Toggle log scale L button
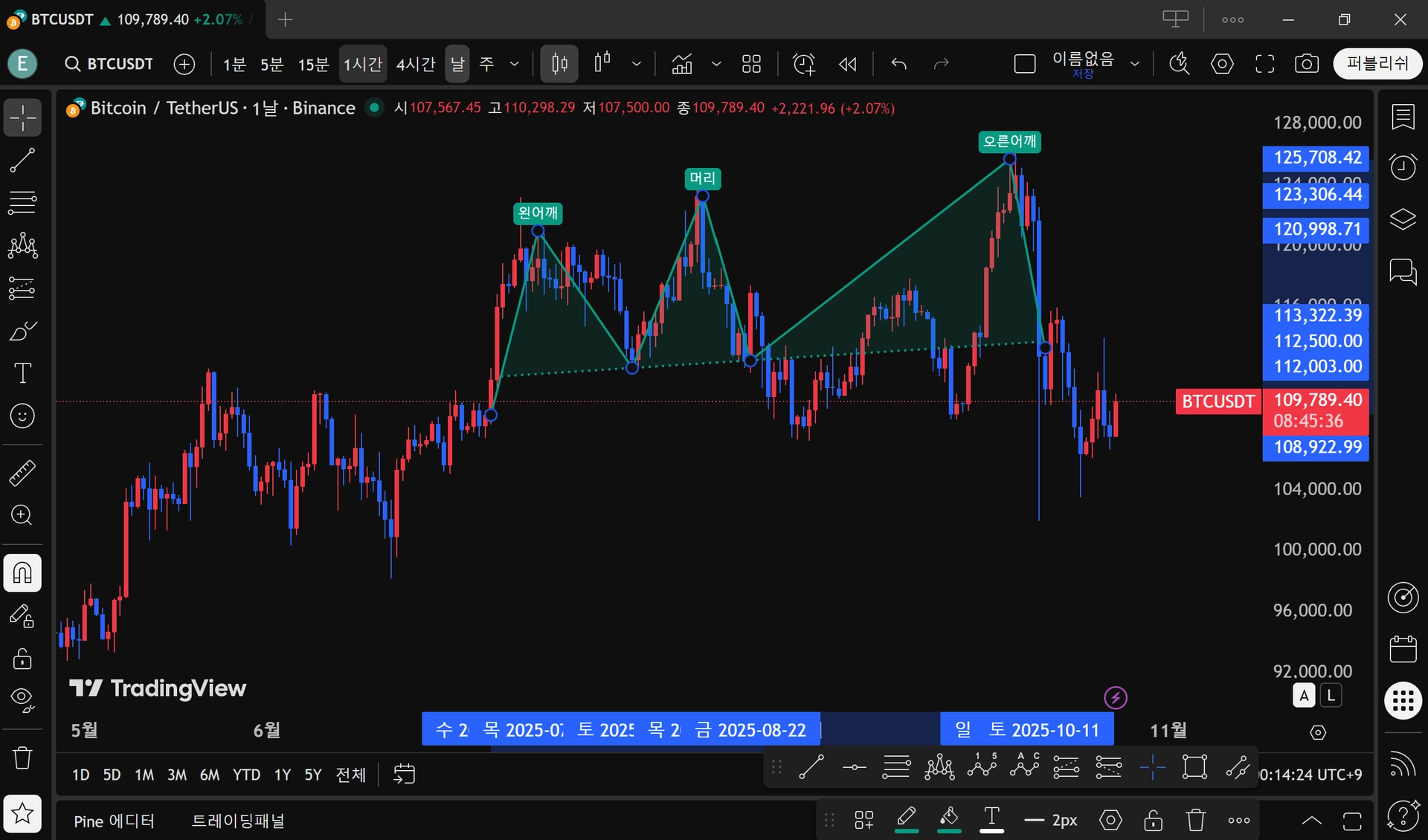The image size is (1428, 840). (1331, 696)
